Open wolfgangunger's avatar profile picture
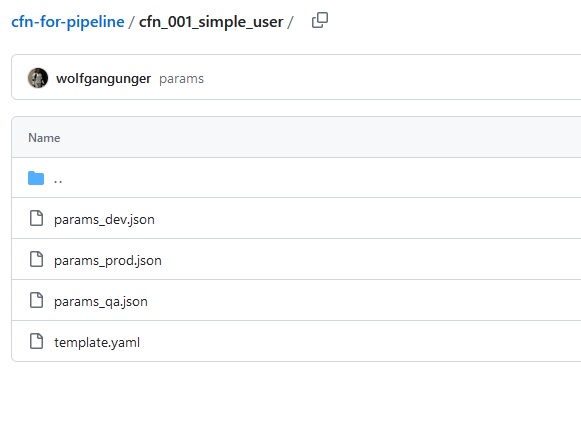 point(38,78)
